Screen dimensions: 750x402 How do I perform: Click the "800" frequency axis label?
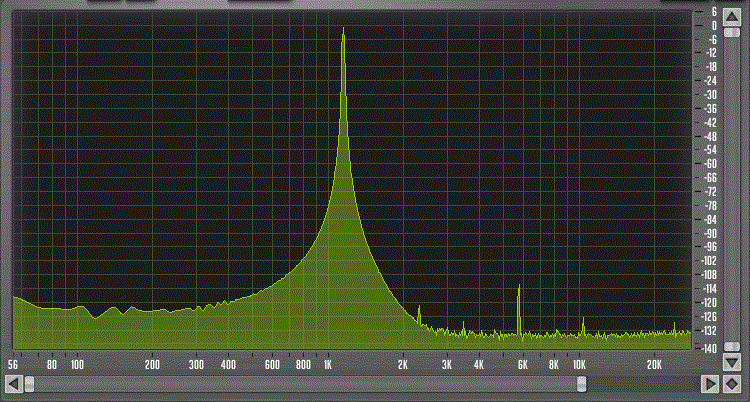[303, 365]
